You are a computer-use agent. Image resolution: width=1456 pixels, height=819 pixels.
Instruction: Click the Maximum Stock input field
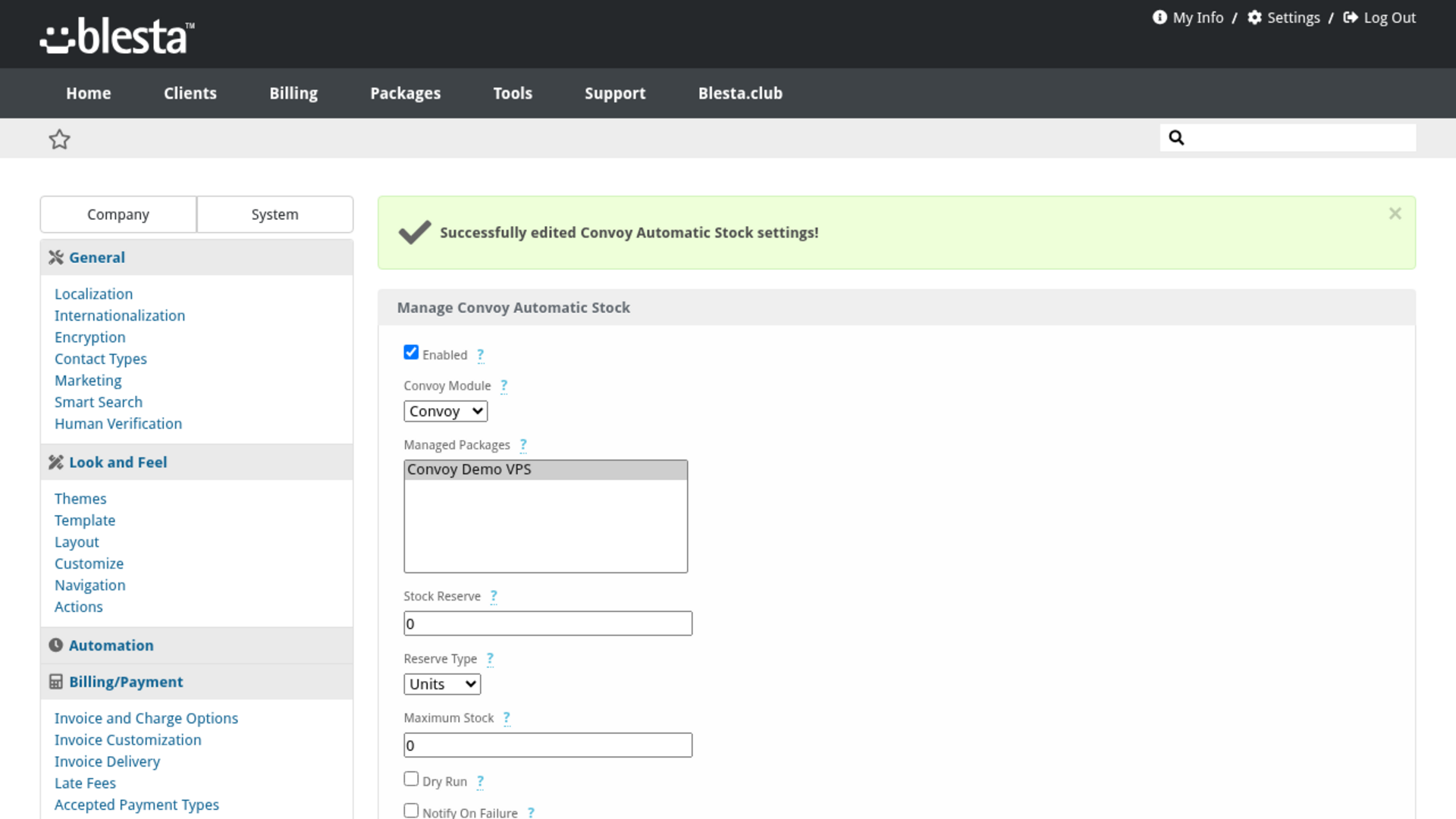[548, 745]
